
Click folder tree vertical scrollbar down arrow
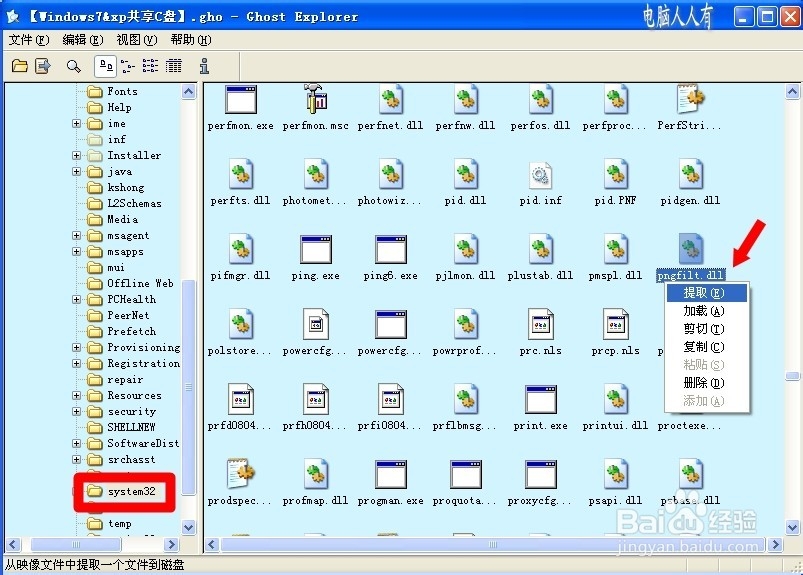pos(189,527)
